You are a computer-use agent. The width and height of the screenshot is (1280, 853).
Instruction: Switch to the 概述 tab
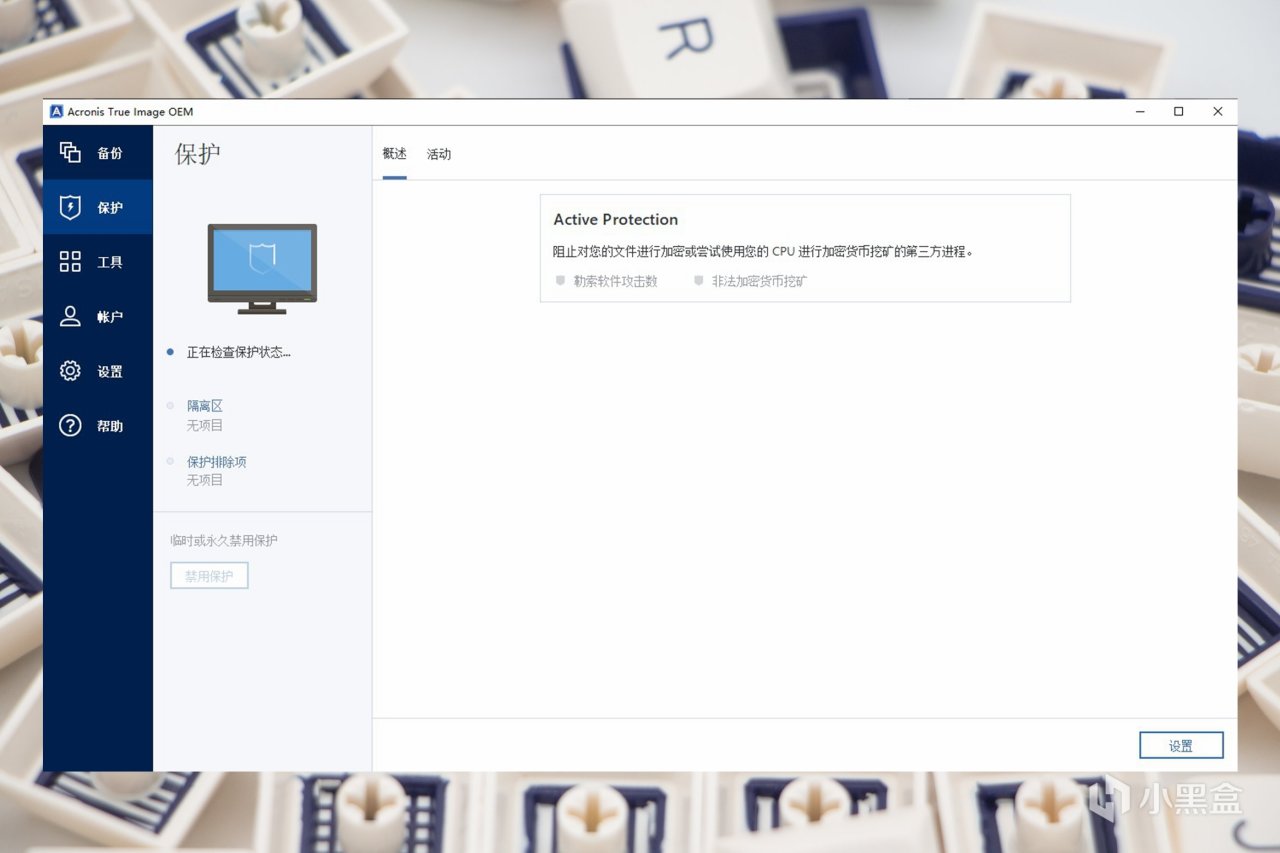(x=395, y=154)
